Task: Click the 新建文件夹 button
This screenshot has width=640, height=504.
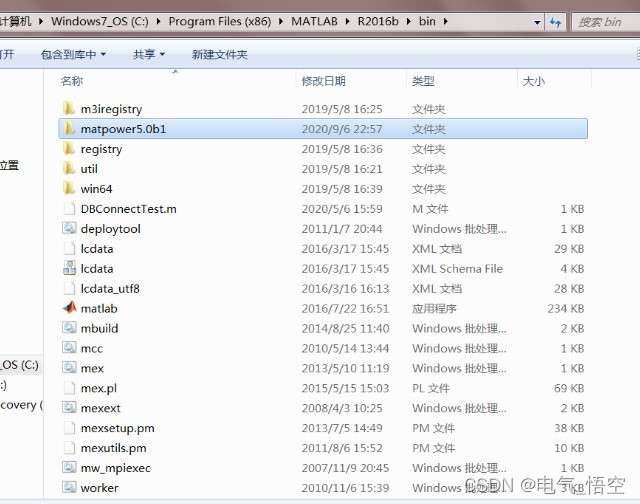Action: (220, 54)
